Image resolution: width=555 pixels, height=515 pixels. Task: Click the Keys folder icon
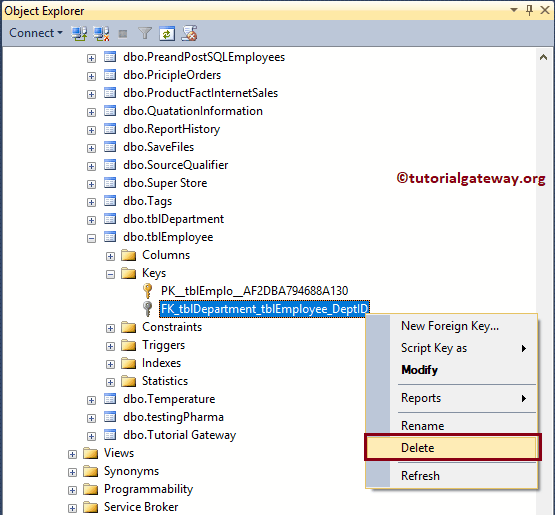coord(128,273)
